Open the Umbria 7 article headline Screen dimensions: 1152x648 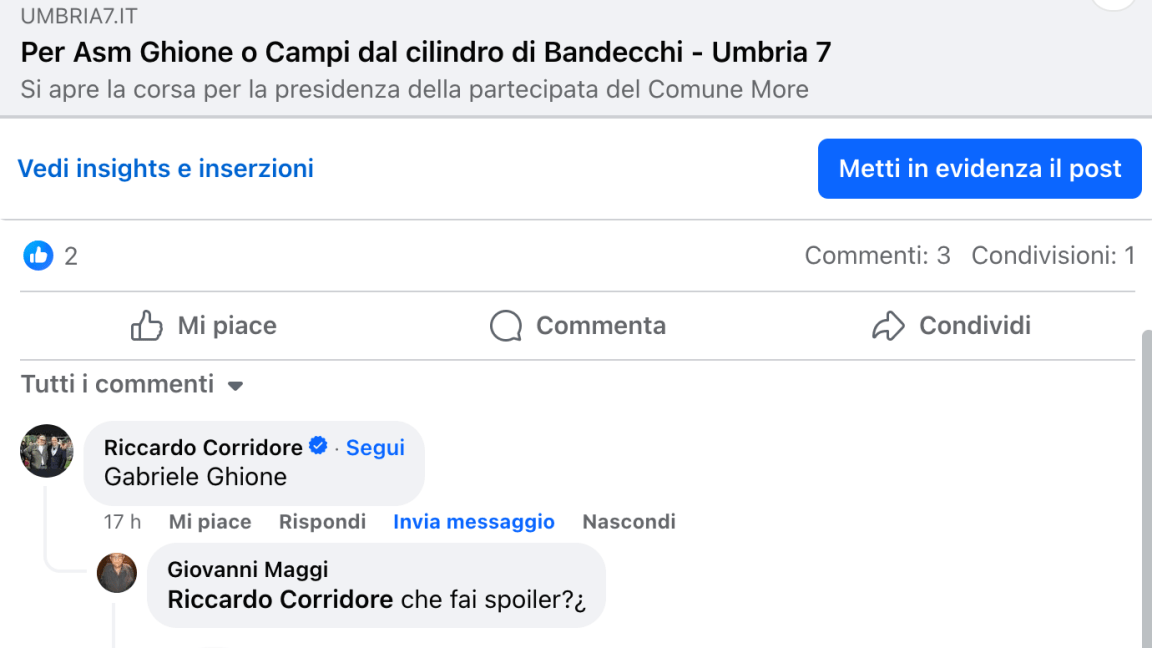(x=426, y=52)
